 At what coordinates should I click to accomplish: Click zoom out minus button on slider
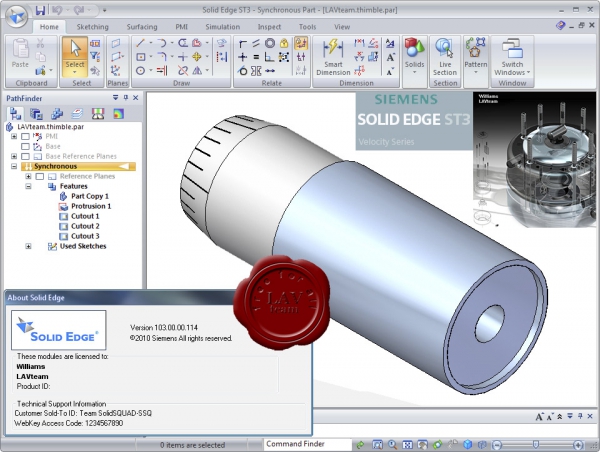(x=497, y=445)
